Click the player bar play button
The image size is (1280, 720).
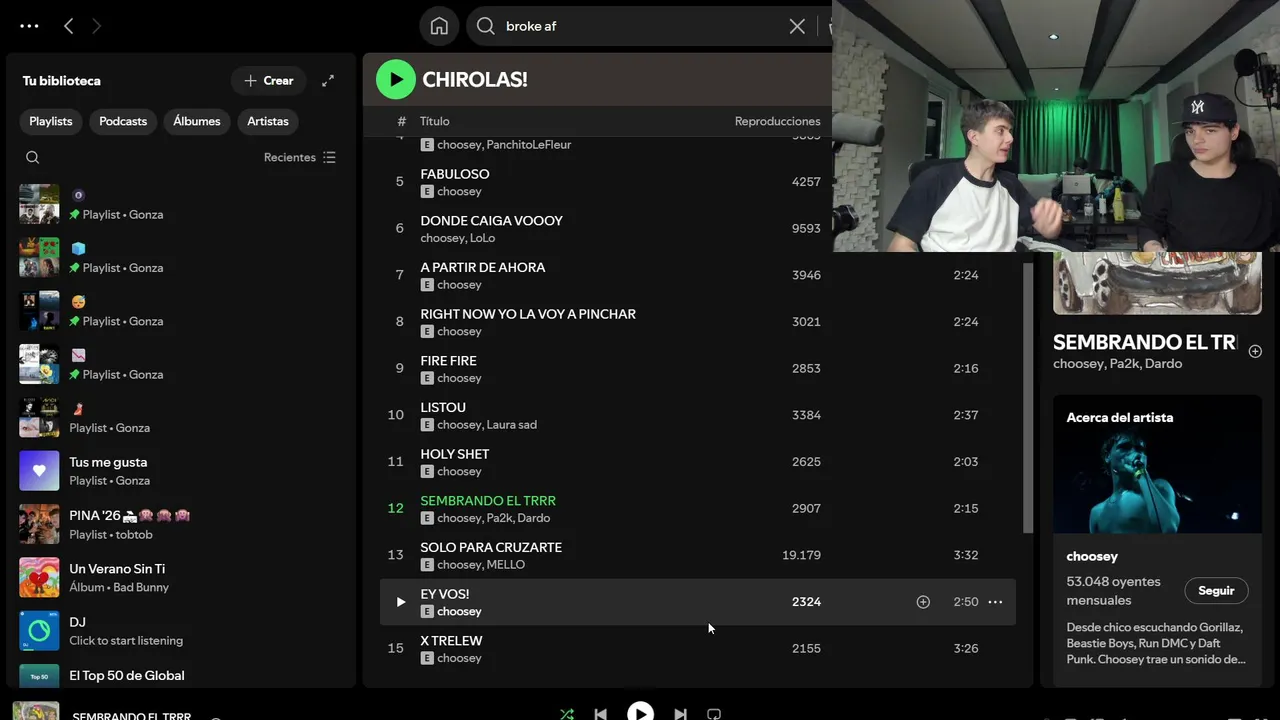[x=640, y=713]
